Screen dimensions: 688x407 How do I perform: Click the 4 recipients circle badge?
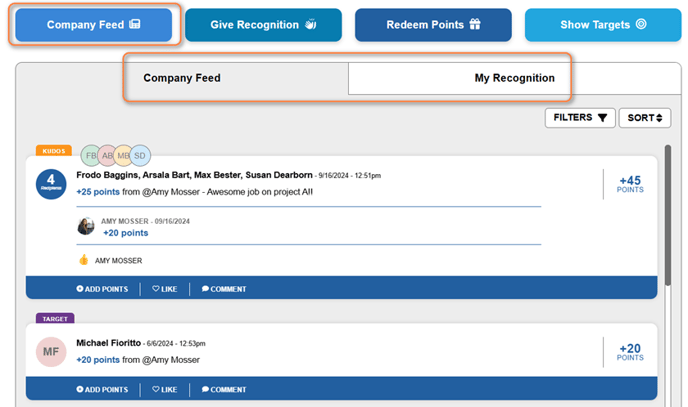(x=50, y=184)
